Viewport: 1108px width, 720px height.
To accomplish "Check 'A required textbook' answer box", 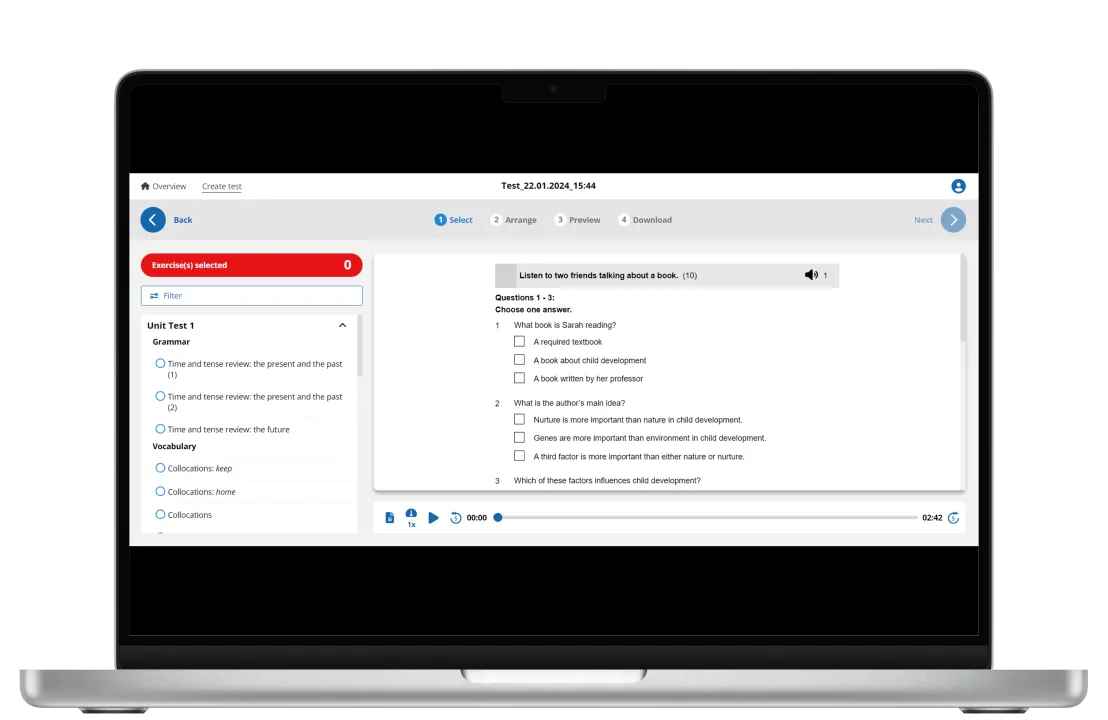I will click(519, 342).
